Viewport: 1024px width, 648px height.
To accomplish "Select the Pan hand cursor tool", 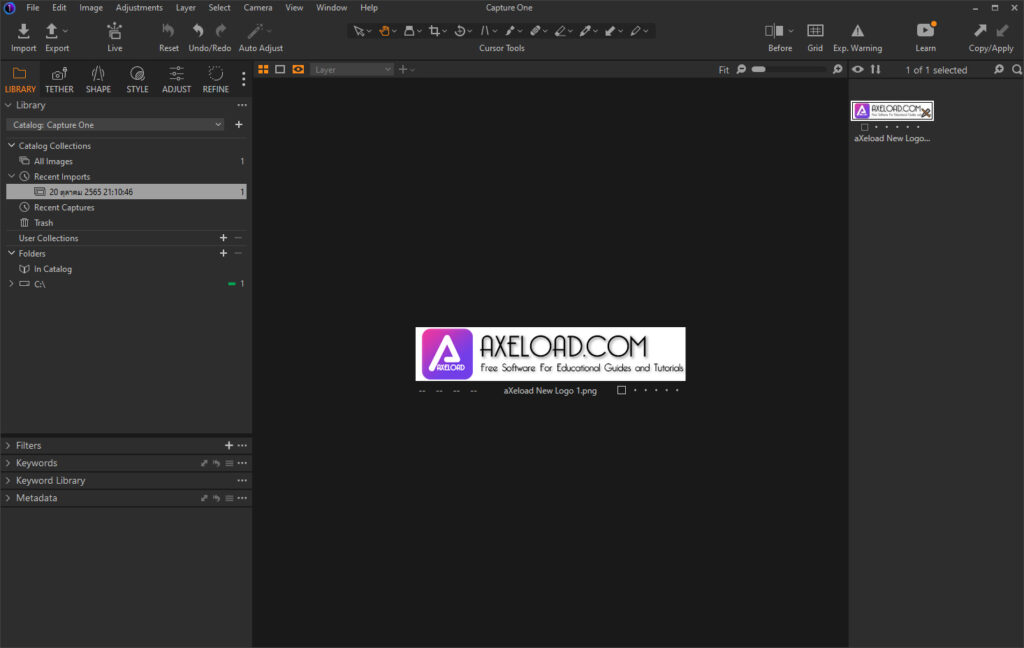I will click(x=384, y=31).
